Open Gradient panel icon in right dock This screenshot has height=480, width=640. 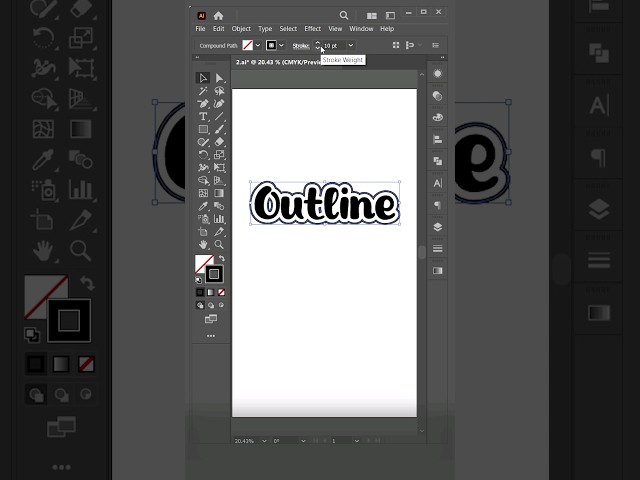coord(438,271)
